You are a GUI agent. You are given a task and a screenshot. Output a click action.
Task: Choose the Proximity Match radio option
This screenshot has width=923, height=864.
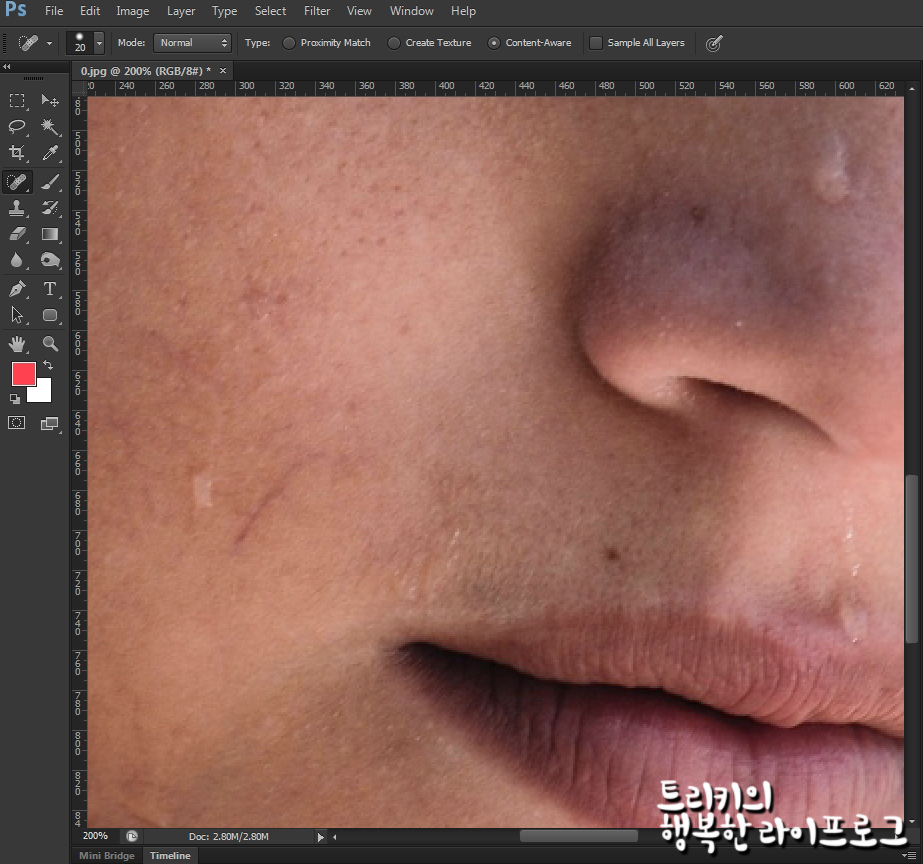tap(289, 43)
